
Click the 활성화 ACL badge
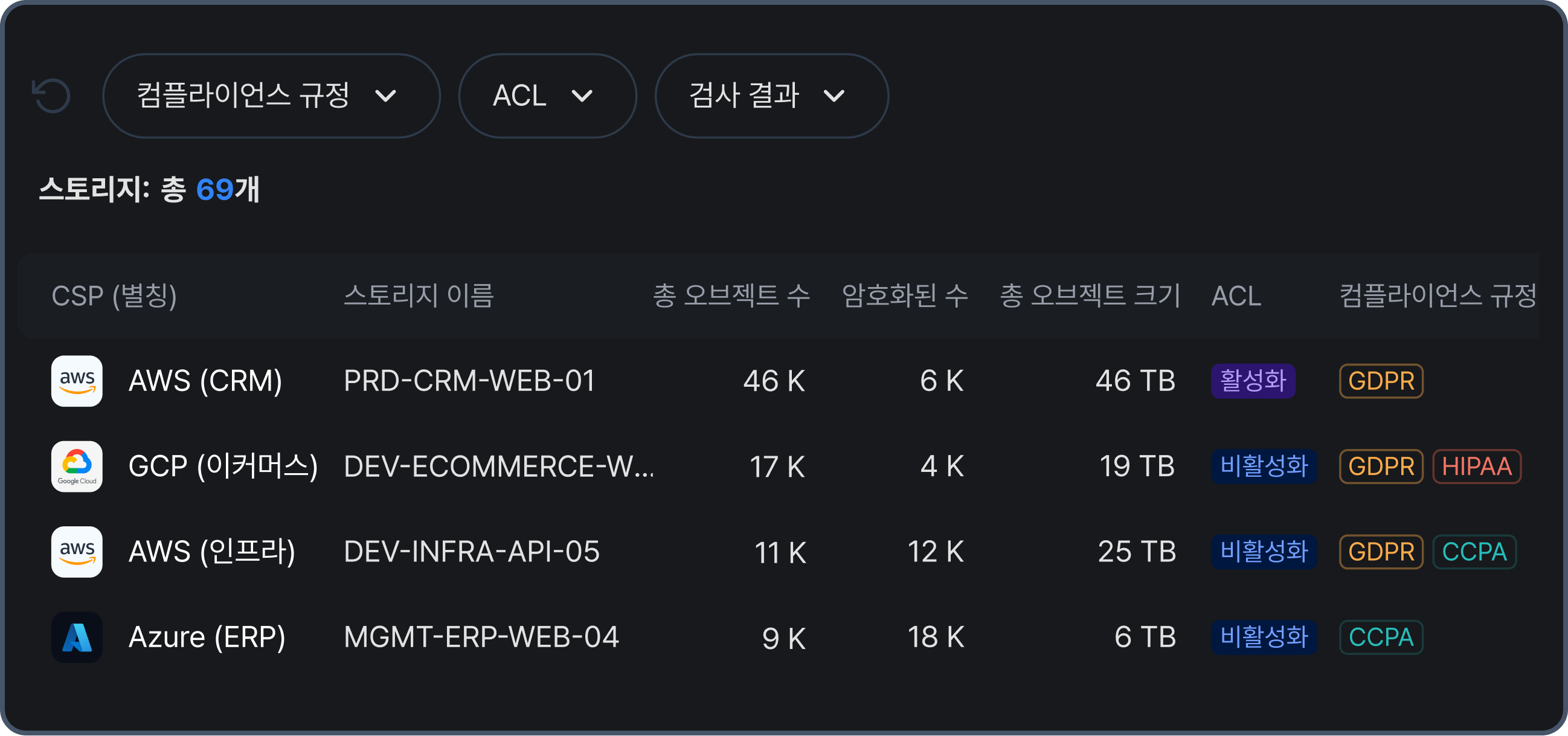[1253, 381]
